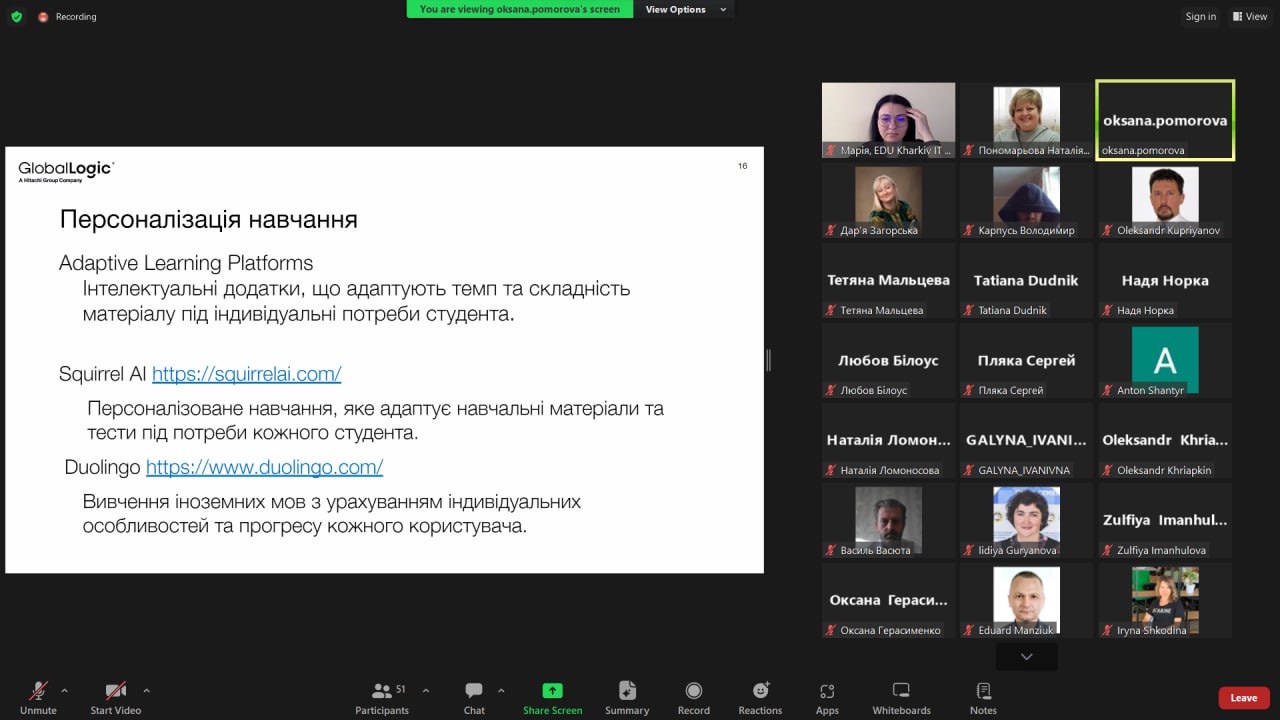Select Oleksandr Kupriyanov participant tile

1165,200
